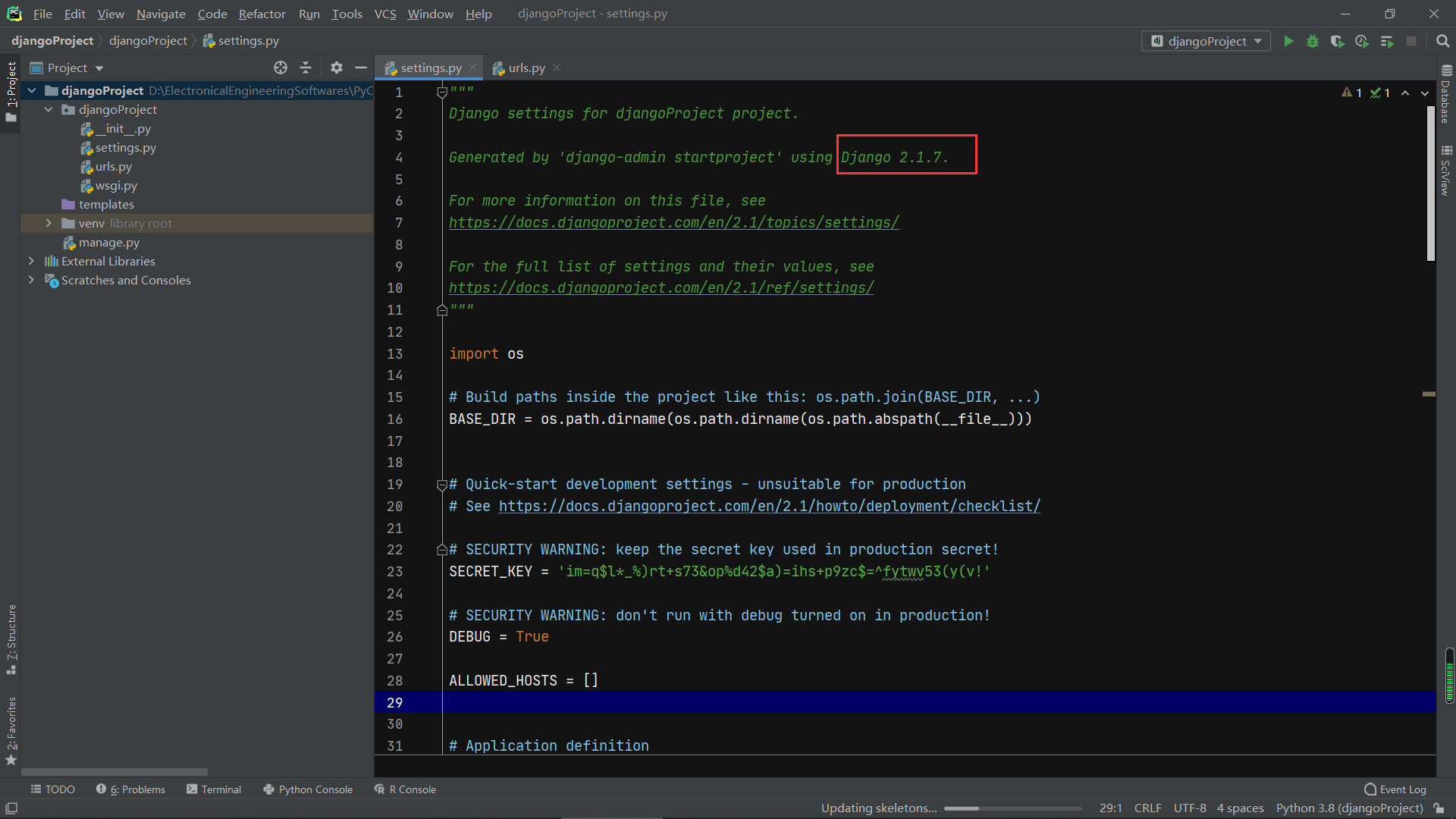Screen dimensions: 1456x819
Task: Open the Terminal tool window
Action: point(214,789)
